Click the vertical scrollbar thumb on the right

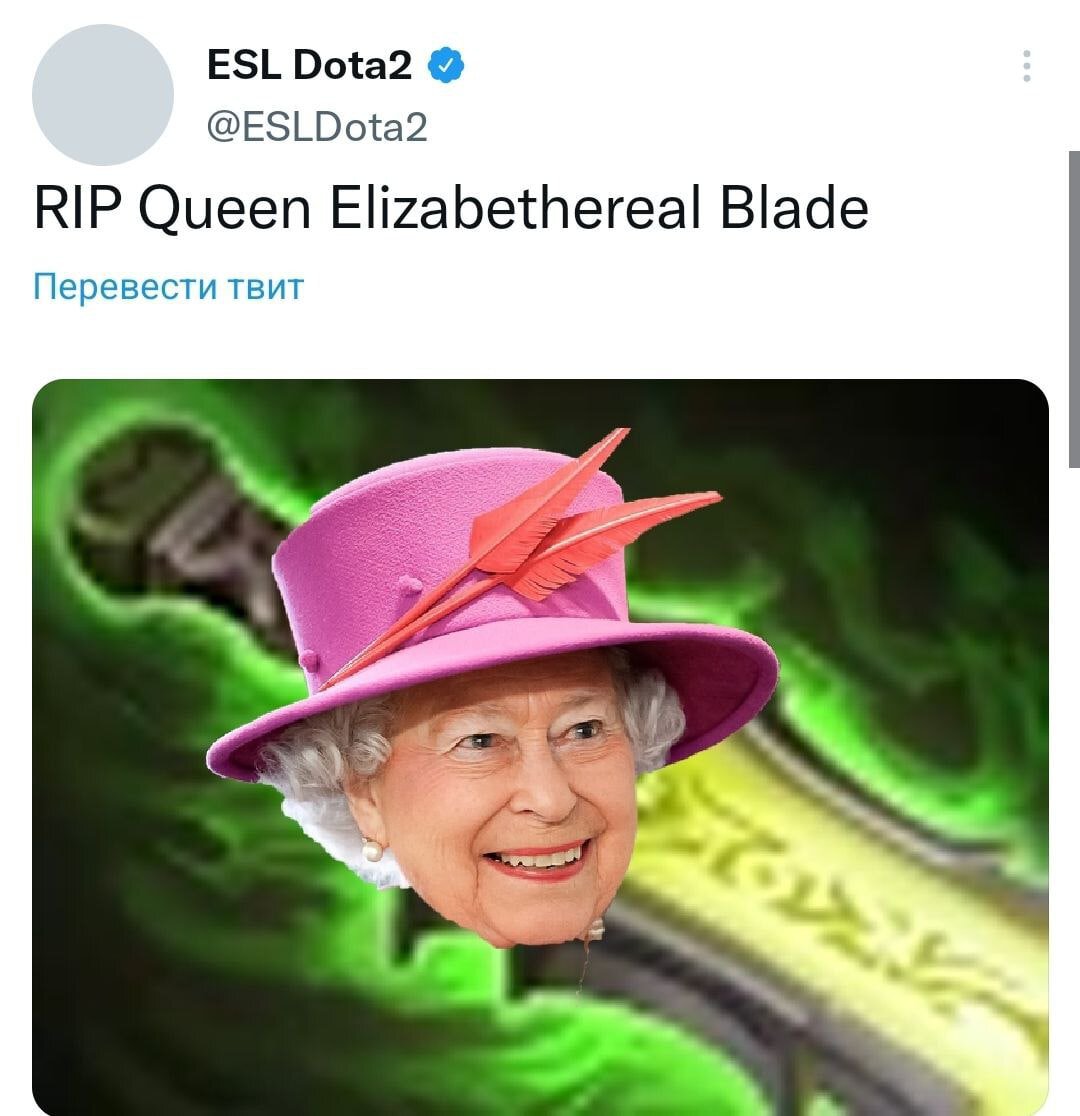1074,309
